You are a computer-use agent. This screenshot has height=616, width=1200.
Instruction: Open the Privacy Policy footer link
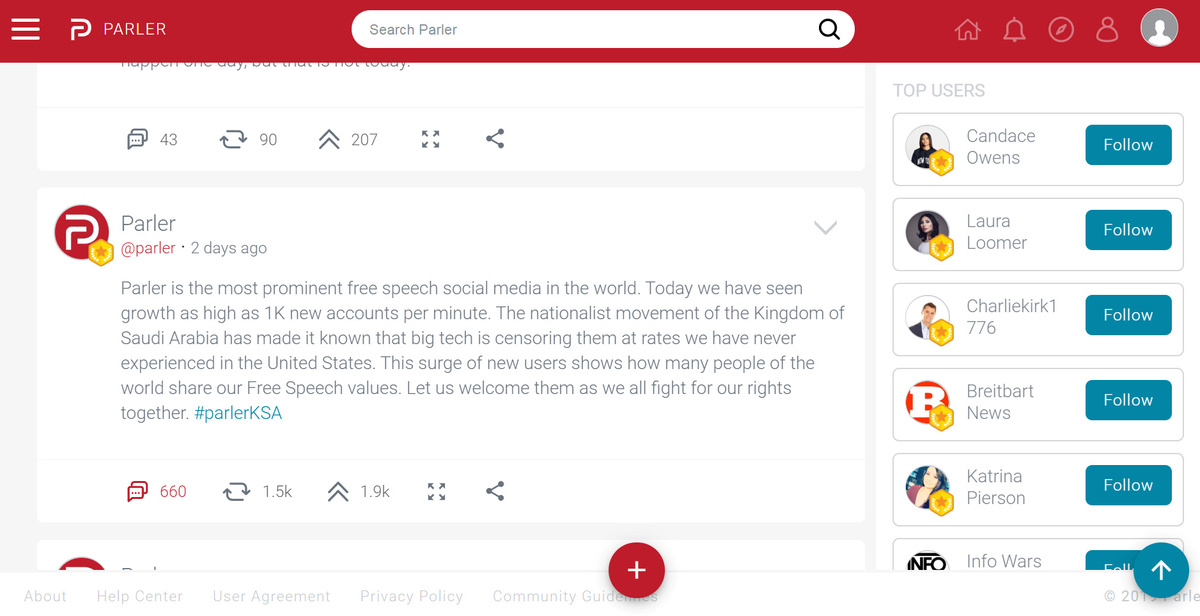411,596
